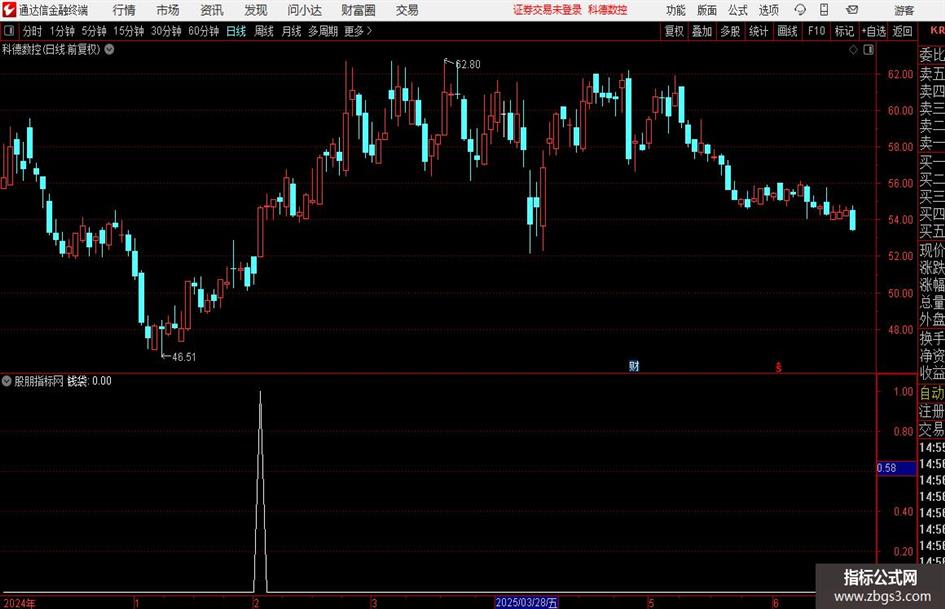The height and width of the screenshot is (609, 945).
Task: Expand the 科德数控 chart title dropdown
Action: point(110,50)
